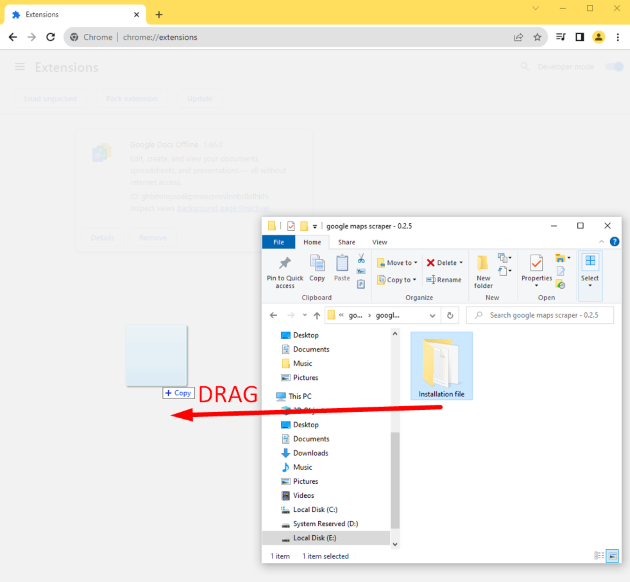630x582 pixels.
Task: Switch to the Share ribbon tab
Action: coord(346,242)
